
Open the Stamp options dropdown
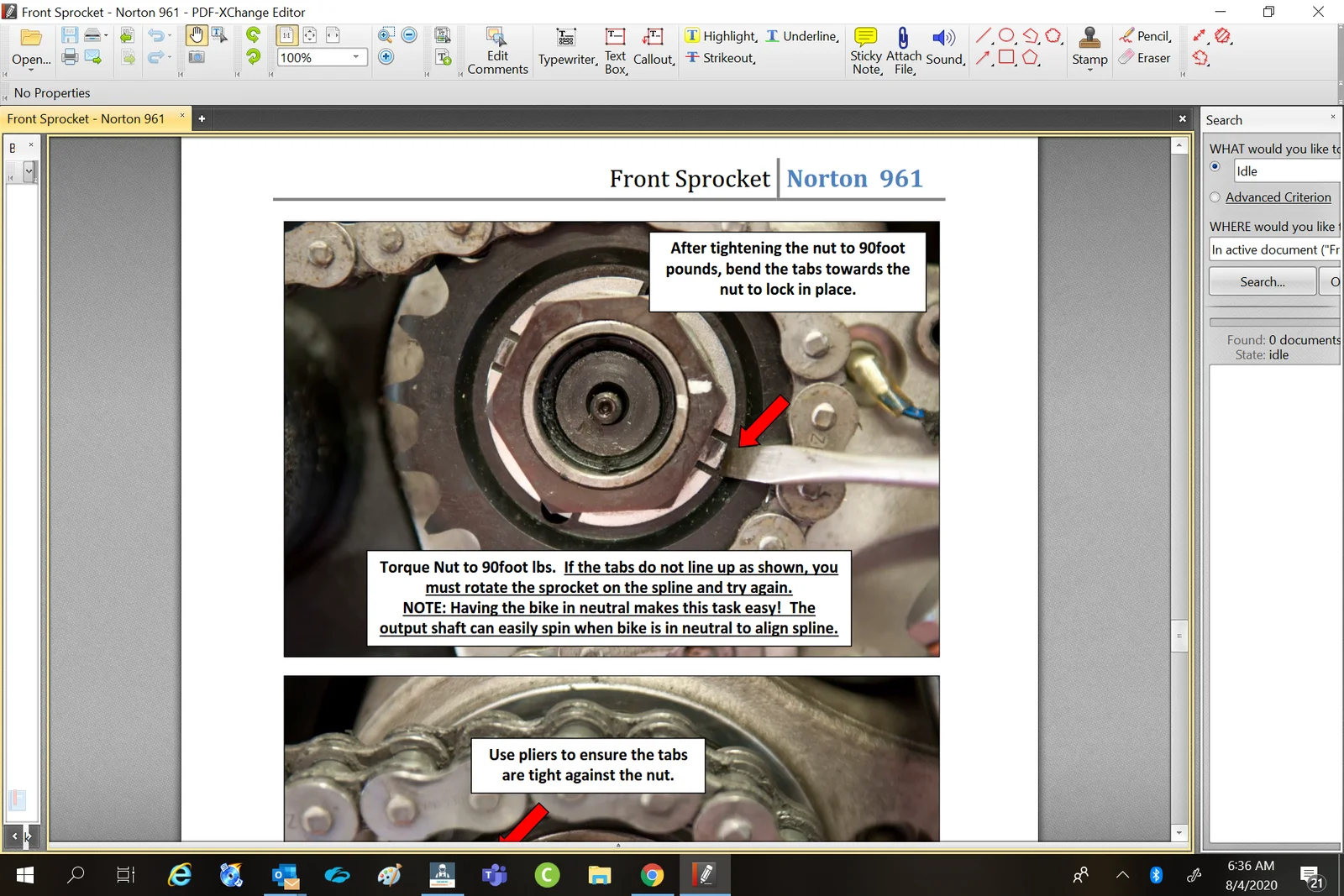pyautogui.click(x=1089, y=70)
